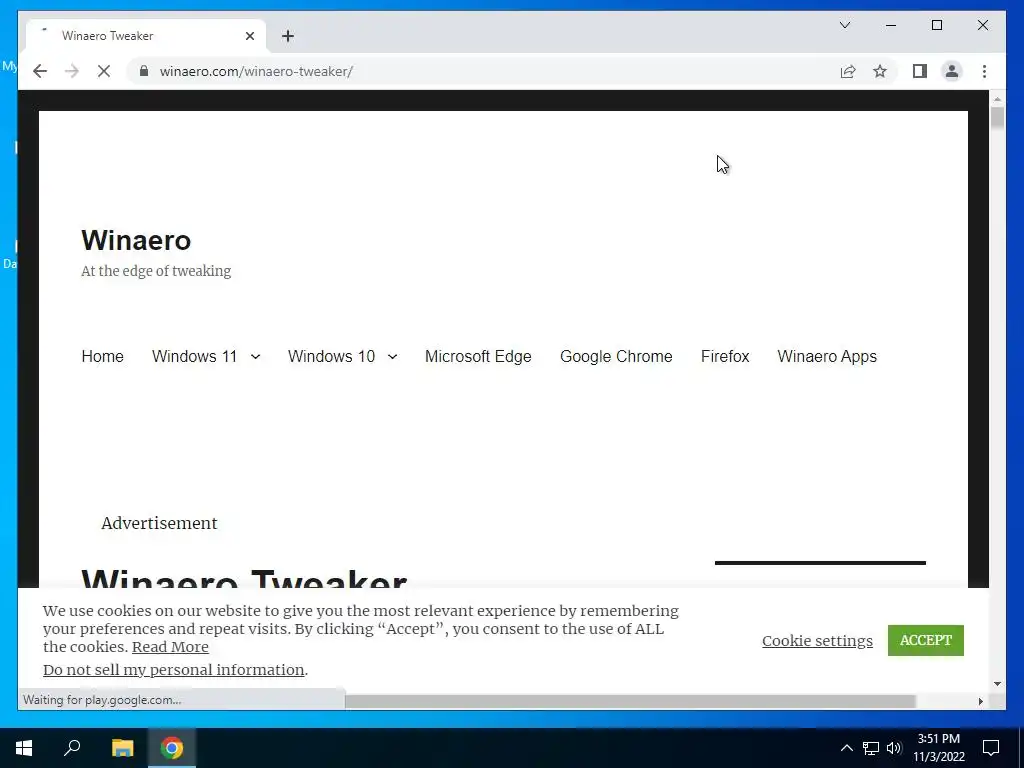
Task: Click the address bar URL
Action: [256, 71]
